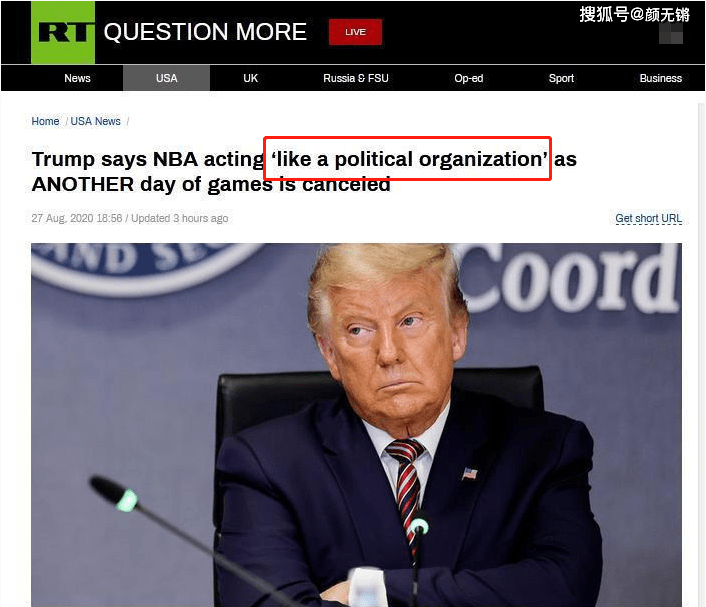Select the Op-ed menu item
Image resolution: width=706 pixels, height=607 pixels.
469,78
